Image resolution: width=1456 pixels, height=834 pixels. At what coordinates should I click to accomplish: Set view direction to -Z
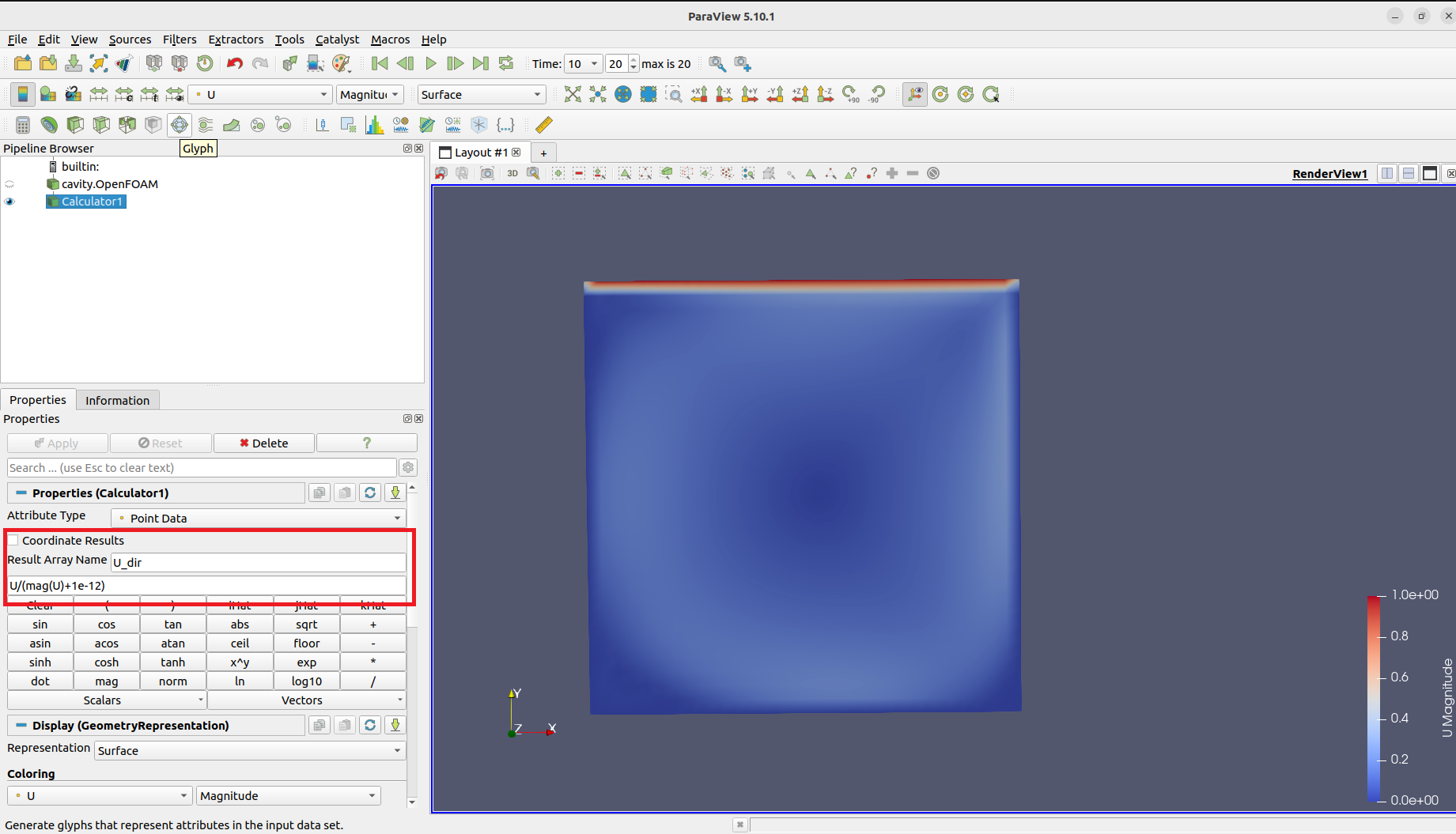pyautogui.click(x=826, y=95)
